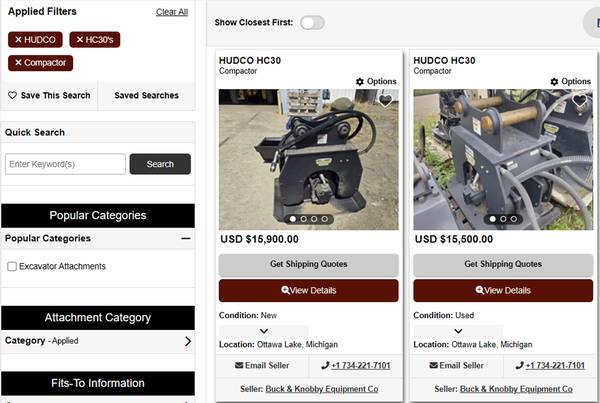
Task: Select second image dot on used compactor photo
Action: 503,219
